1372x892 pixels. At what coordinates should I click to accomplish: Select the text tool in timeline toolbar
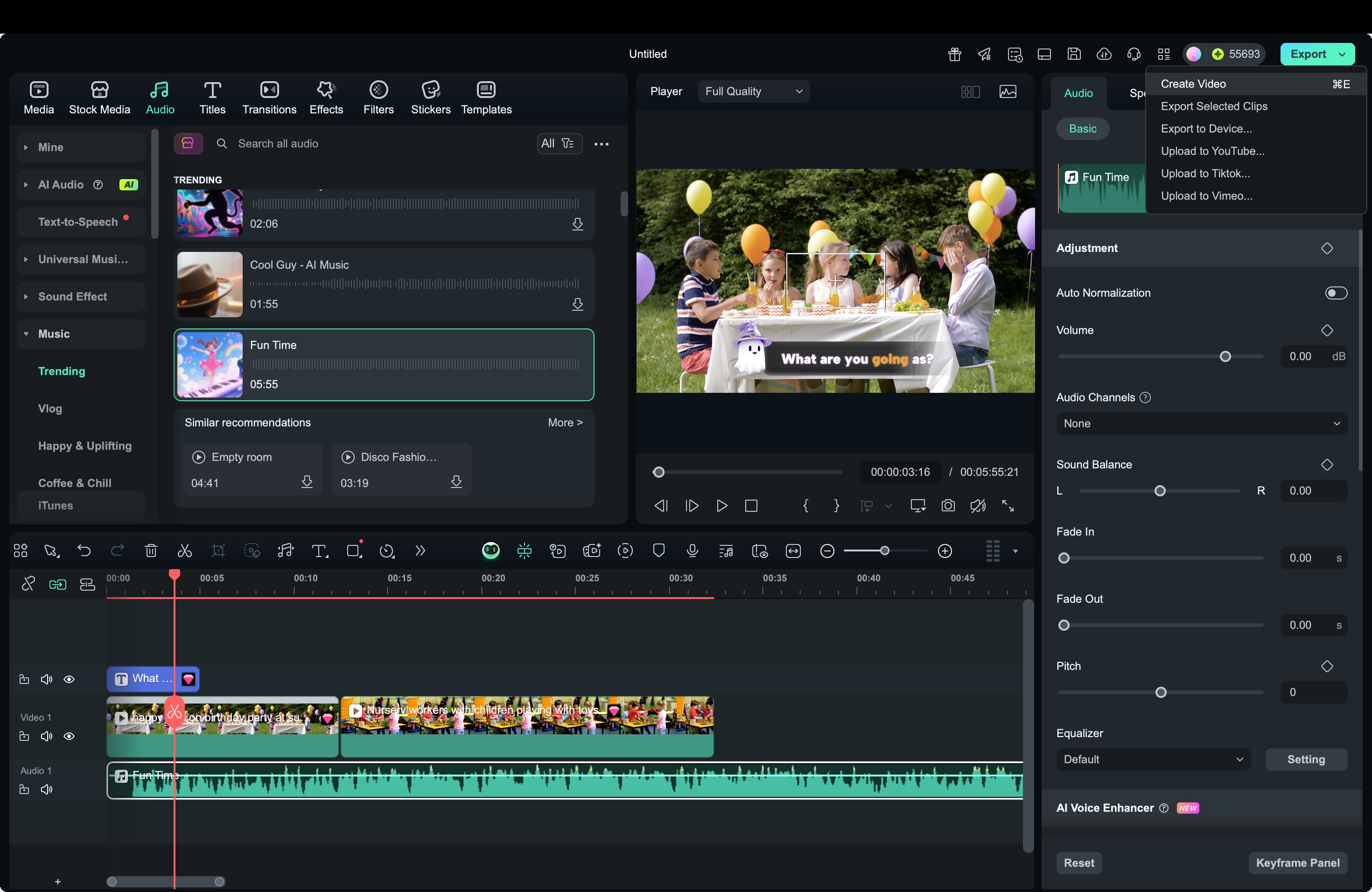point(319,551)
